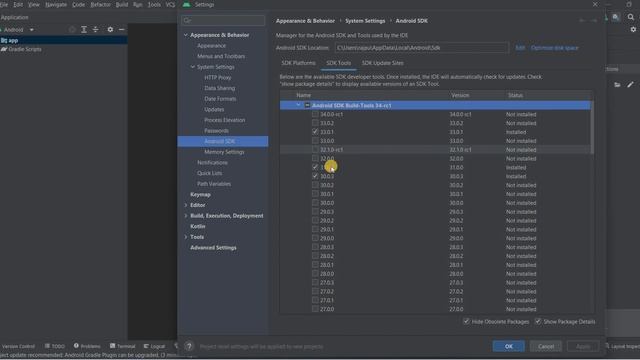640x360 pixels.
Task: Collapse Android SDK Build-Tools 34-rc1 group
Action: click(298, 105)
